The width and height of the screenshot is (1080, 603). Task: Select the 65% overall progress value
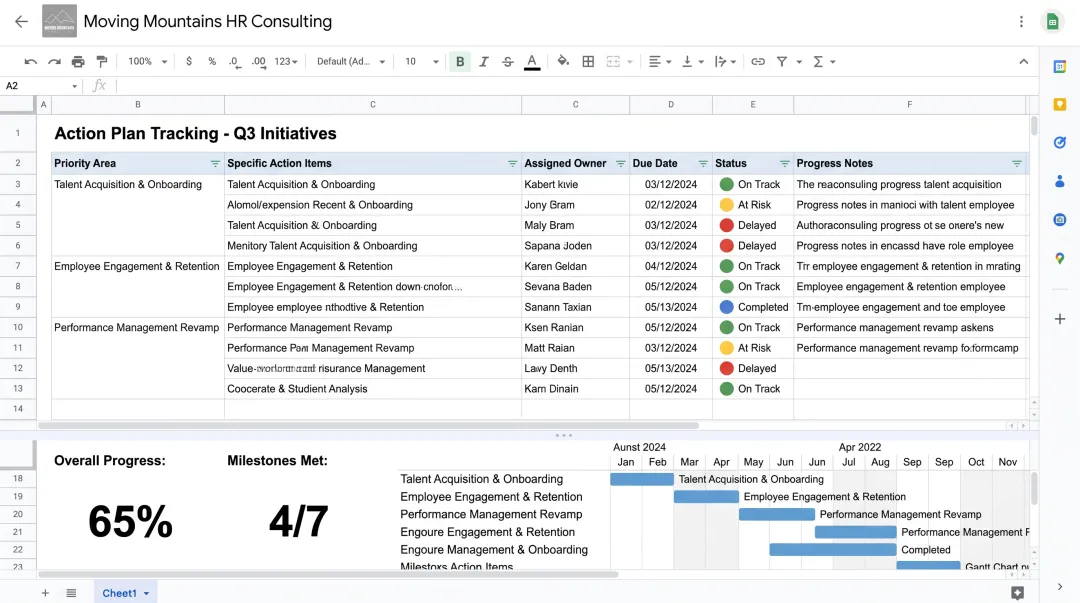(130, 521)
